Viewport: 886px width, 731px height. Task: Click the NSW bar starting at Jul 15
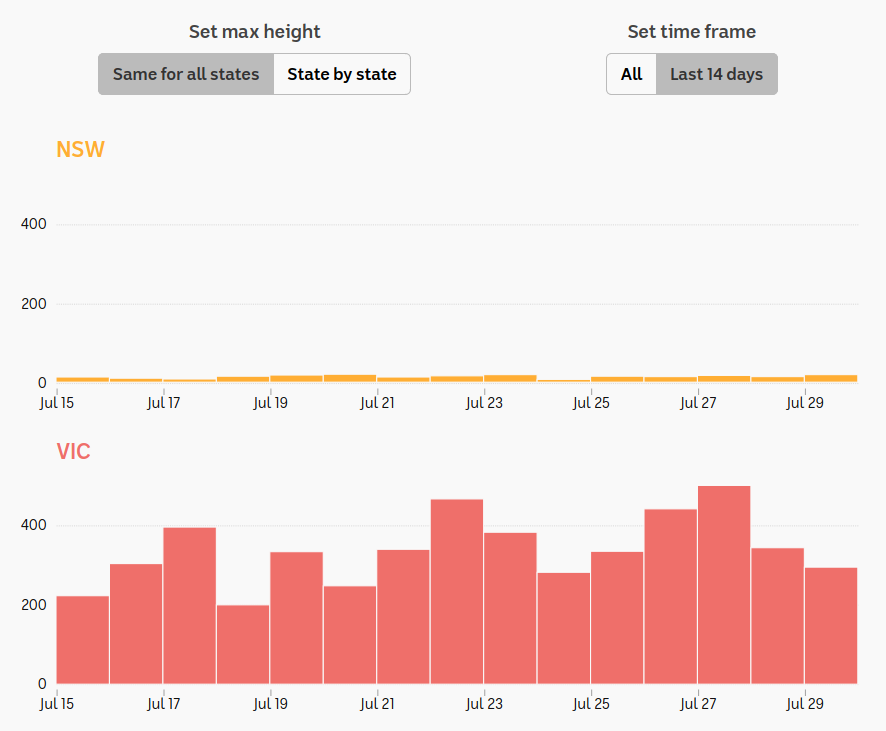click(x=82, y=380)
